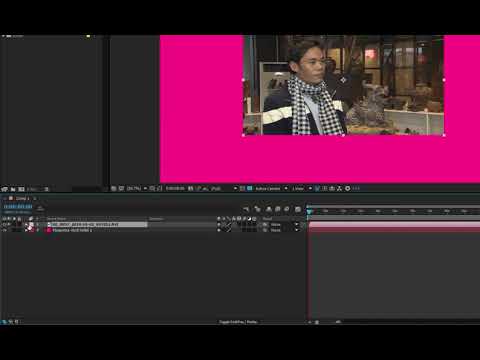Toggle shy switch on the video layer
This screenshot has width=480, height=360.
pyautogui.click(x=219, y=225)
